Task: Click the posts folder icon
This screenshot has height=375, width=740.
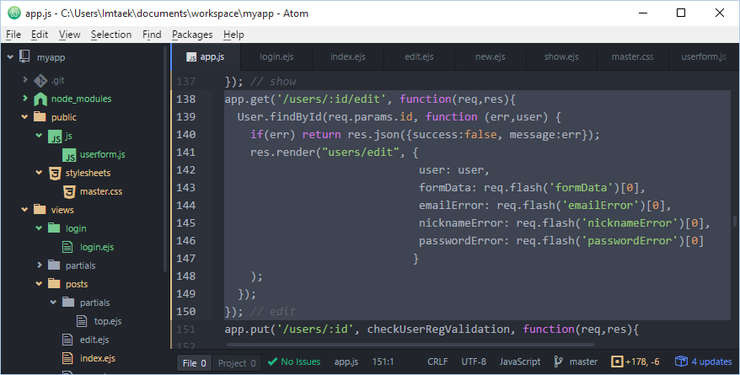Action: [54, 284]
